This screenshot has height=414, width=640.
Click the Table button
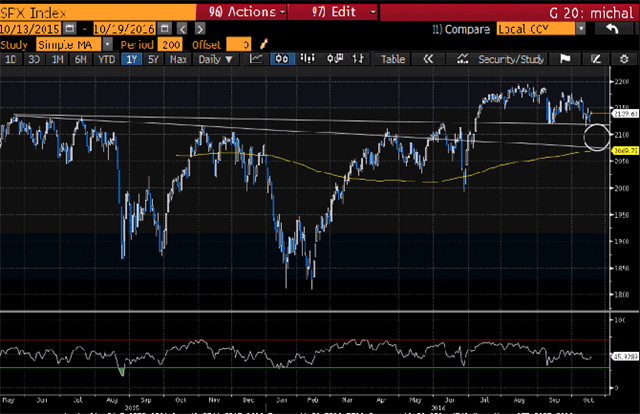393,59
